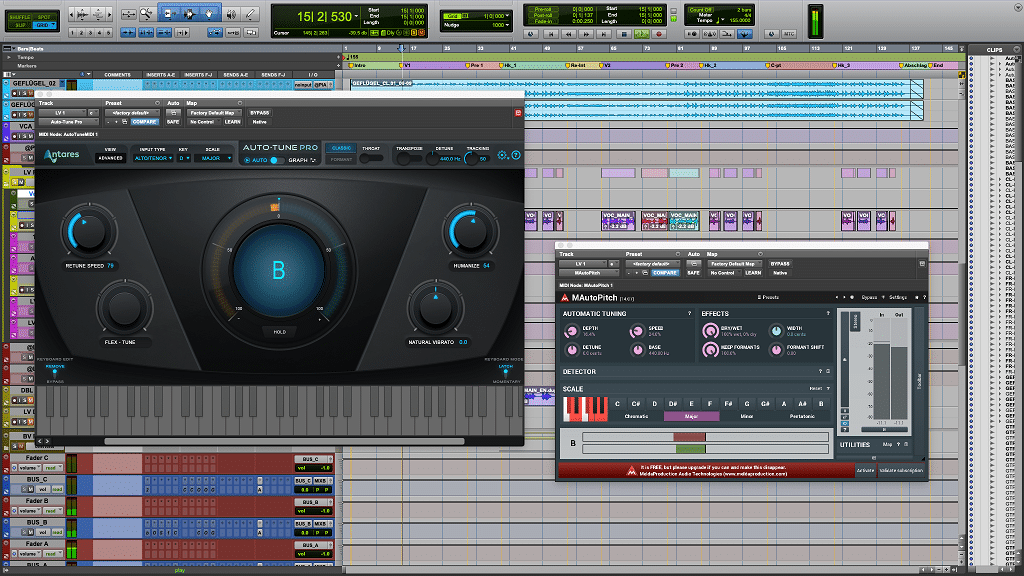Image resolution: width=1024 pixels, height=576 pixels.
Task: Expand the Tempo ruler
Action: click(x=9, y=57)
